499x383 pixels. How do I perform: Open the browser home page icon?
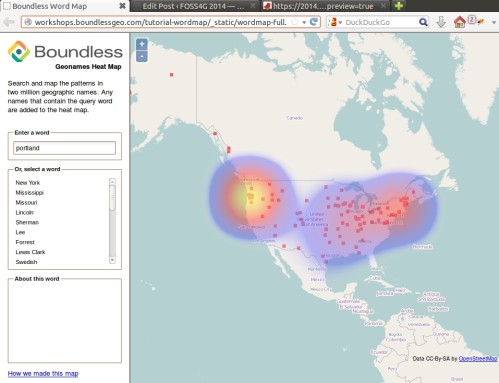coord(460,22)
